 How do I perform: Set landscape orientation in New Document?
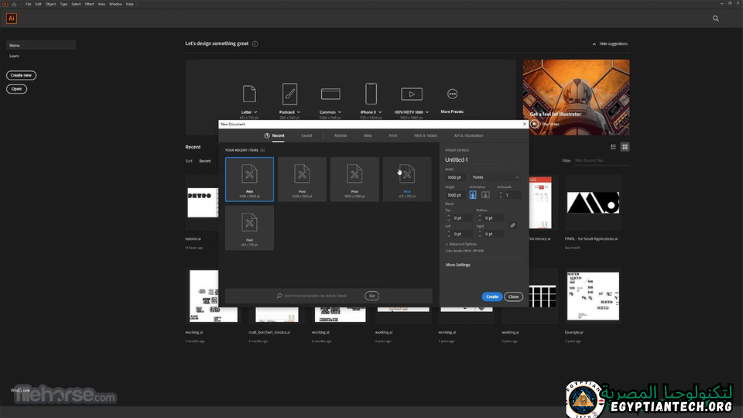485,195
